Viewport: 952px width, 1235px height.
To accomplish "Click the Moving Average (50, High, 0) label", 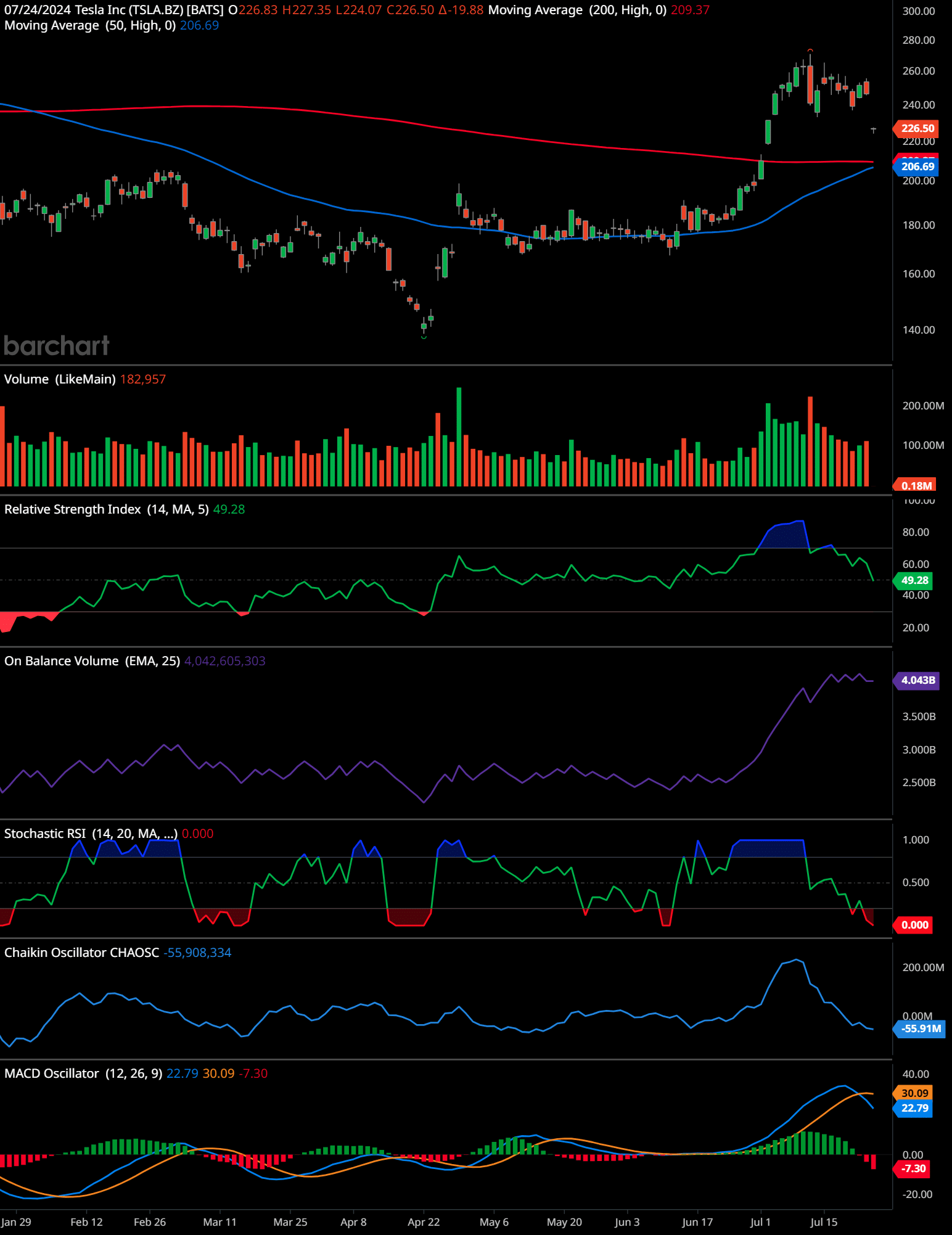I will pos(90,25).
